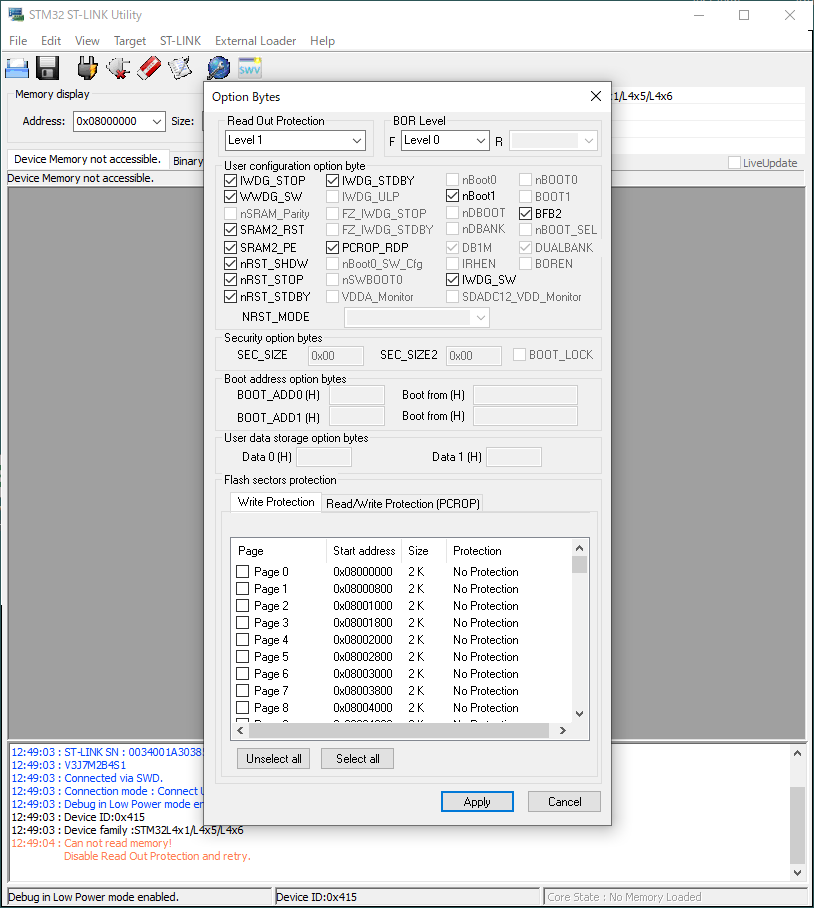
Task: Open the External Loader menu
Action: (x=255, y=41)
